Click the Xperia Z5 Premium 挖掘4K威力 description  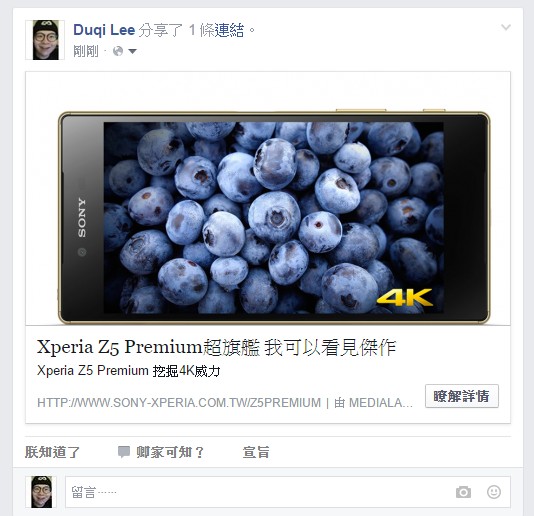click(x=129, y=371)
